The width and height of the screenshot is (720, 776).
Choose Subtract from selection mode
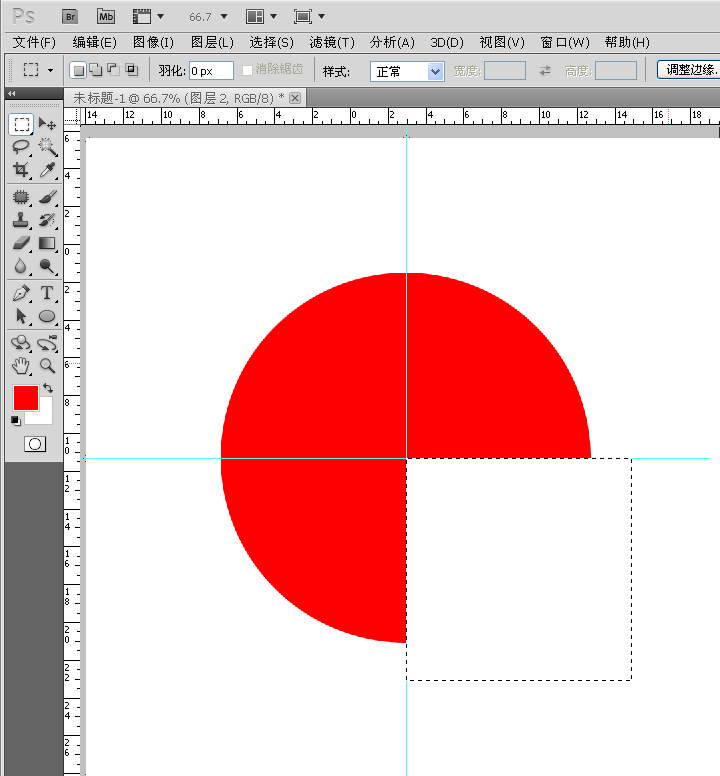[x=113, y=70]
